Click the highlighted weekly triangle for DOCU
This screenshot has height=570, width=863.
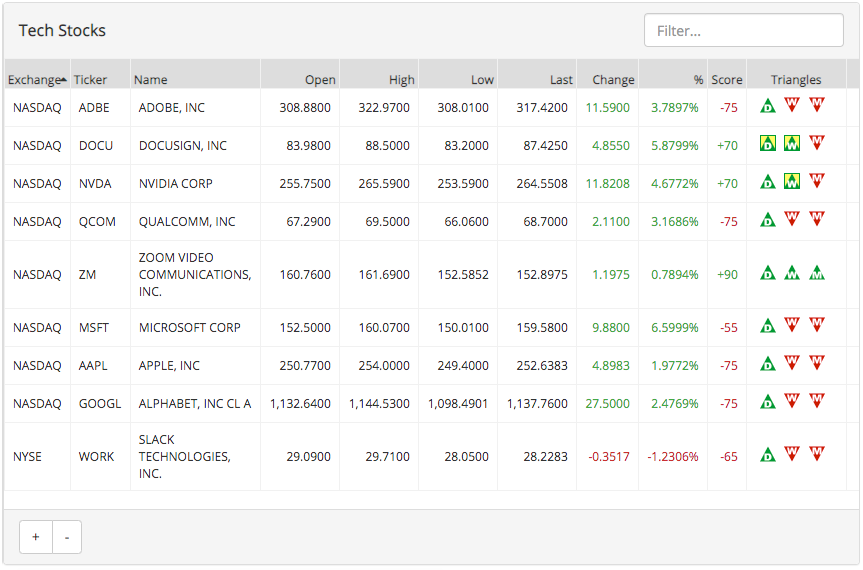coord(791,143)
